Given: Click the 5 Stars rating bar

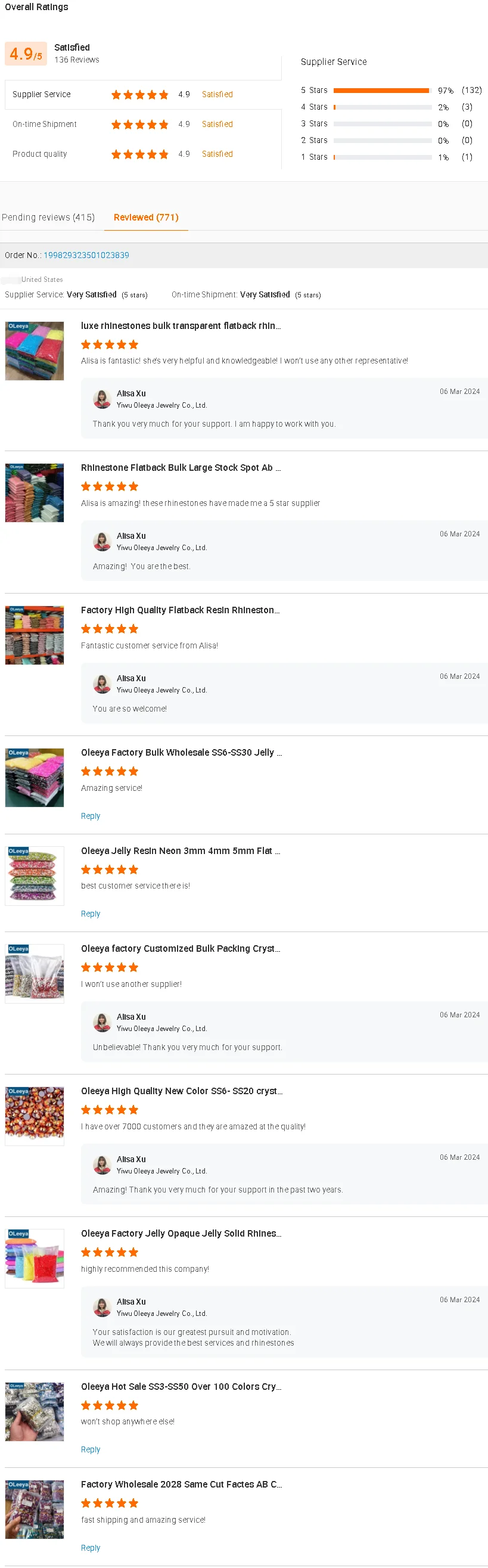Looking at the screenshot, I should tap(382, 91).
